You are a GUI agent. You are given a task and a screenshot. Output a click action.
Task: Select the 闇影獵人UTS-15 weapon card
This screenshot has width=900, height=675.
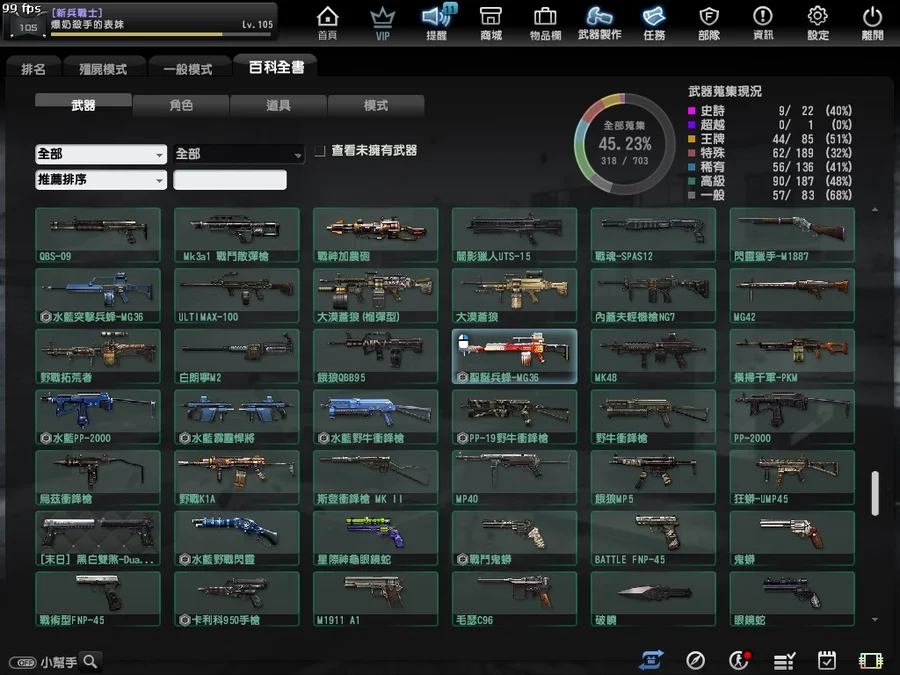click(x=514, y=235)
